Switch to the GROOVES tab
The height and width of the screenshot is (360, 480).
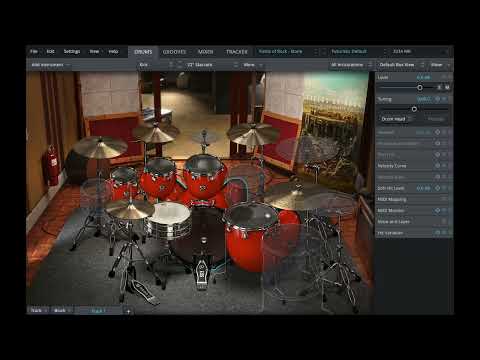[174, 52]
